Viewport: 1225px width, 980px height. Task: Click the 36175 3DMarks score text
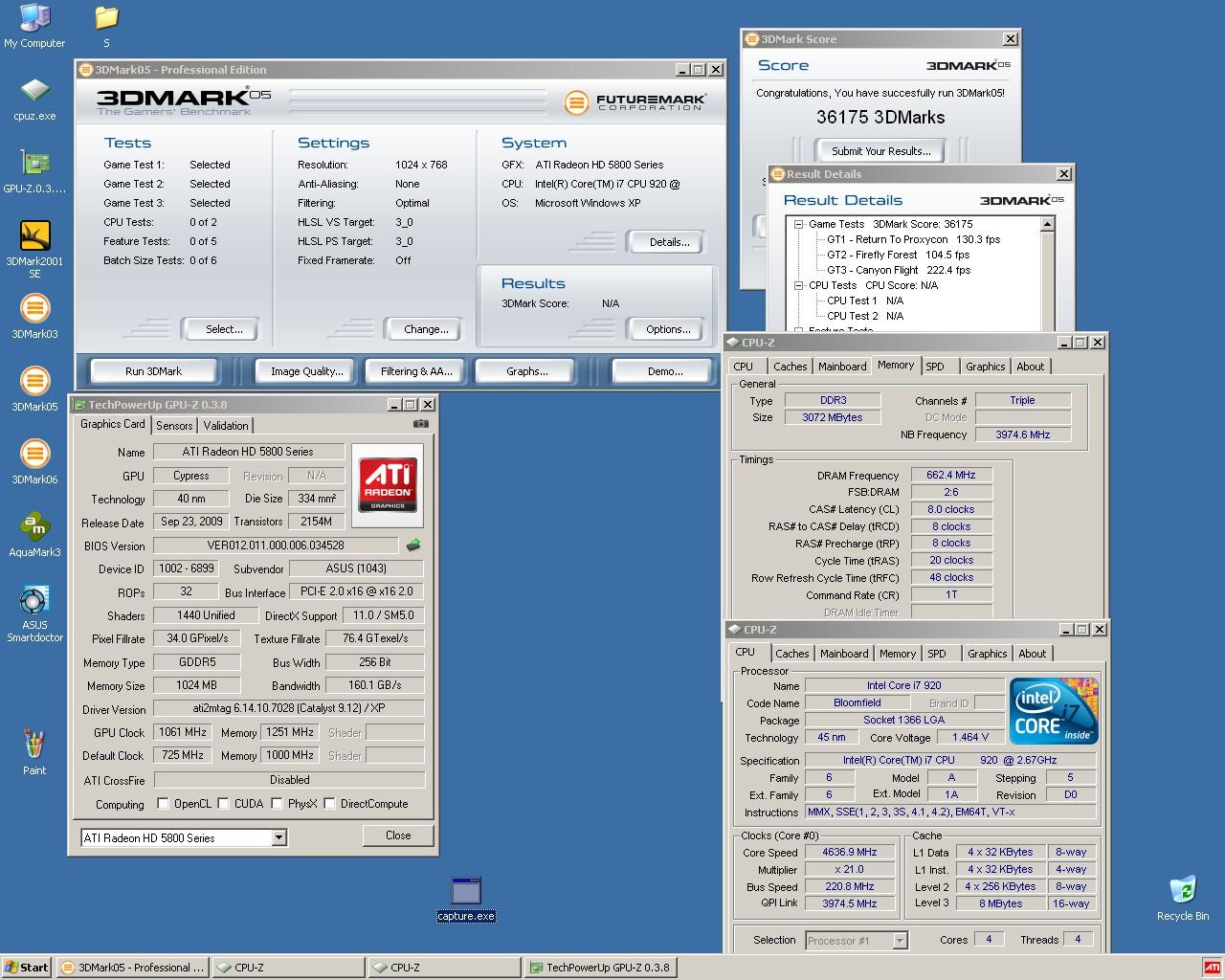(880, 118)
